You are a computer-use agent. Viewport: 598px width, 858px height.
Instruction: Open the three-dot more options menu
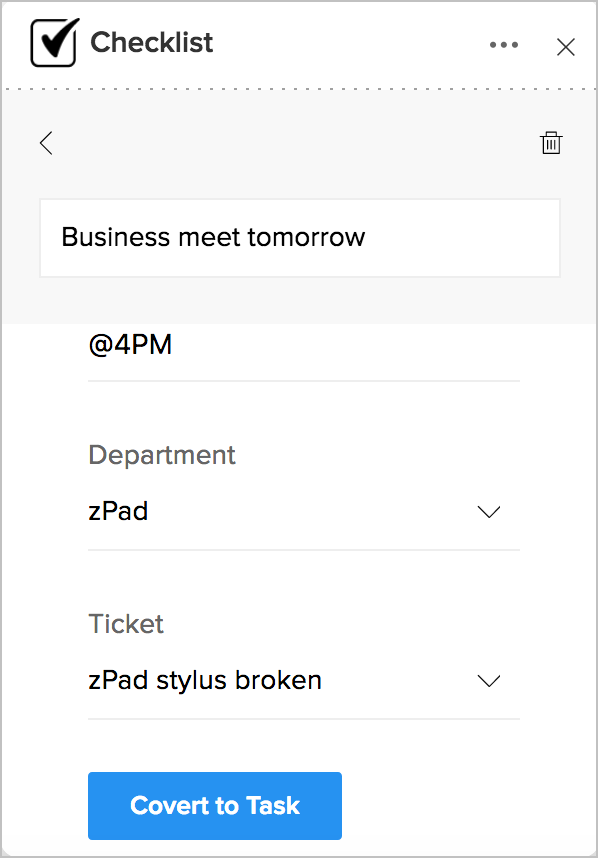click(504, 45)
